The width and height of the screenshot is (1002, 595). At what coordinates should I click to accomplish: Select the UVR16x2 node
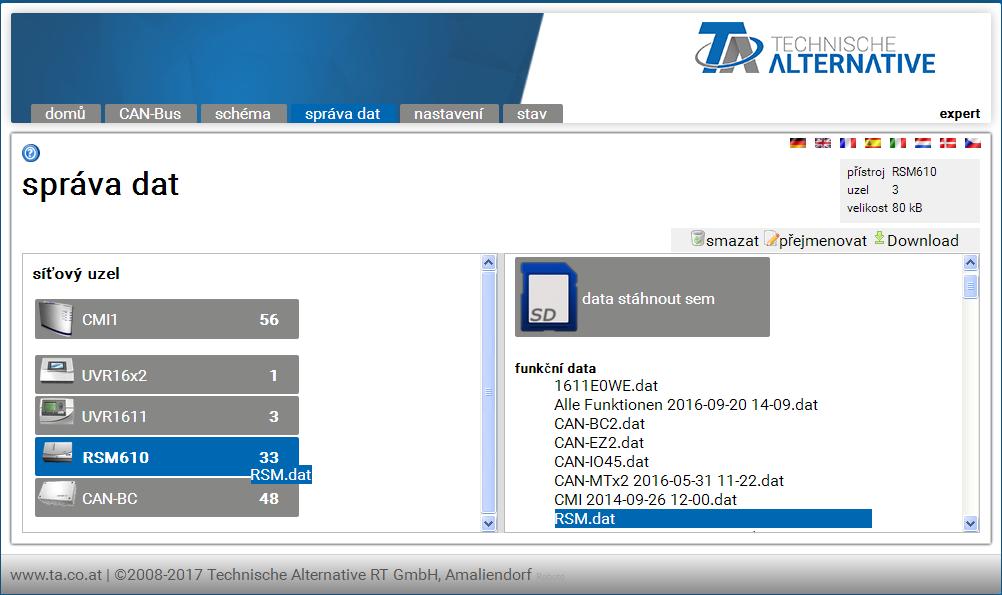coord(167,375)
